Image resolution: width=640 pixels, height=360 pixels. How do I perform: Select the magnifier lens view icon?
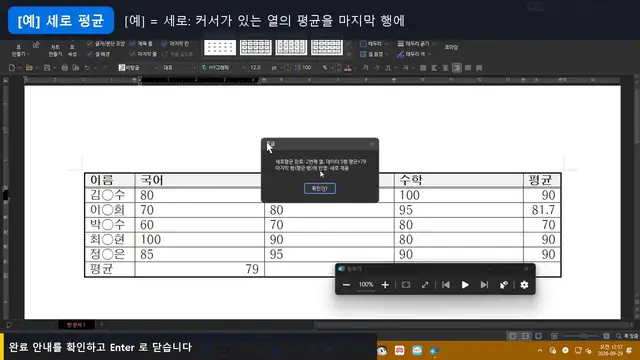[406, 285]
